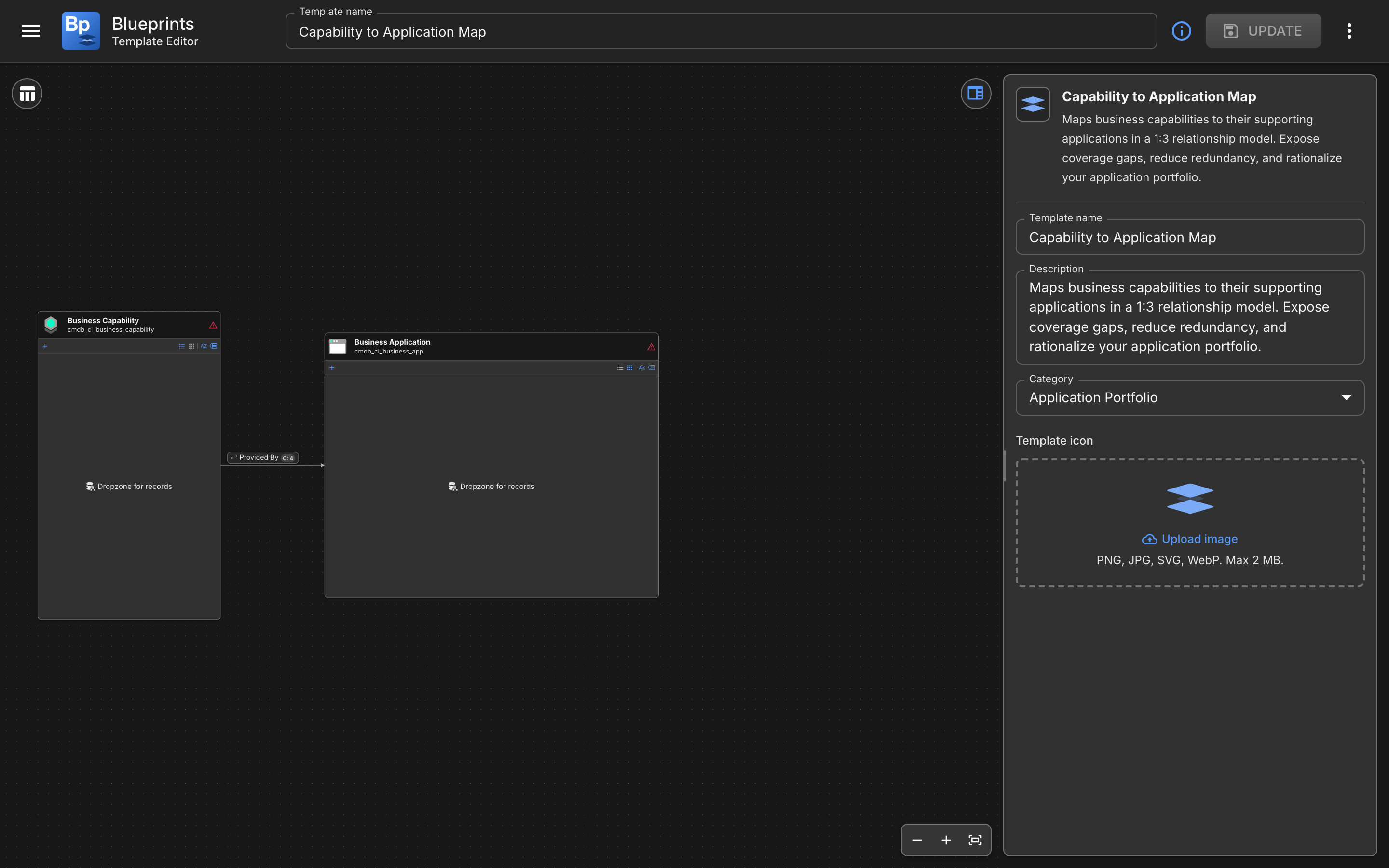Click the Business Capability dropzone for records
The width and height of the screenshot is (1389, 868).
[129, 486]
